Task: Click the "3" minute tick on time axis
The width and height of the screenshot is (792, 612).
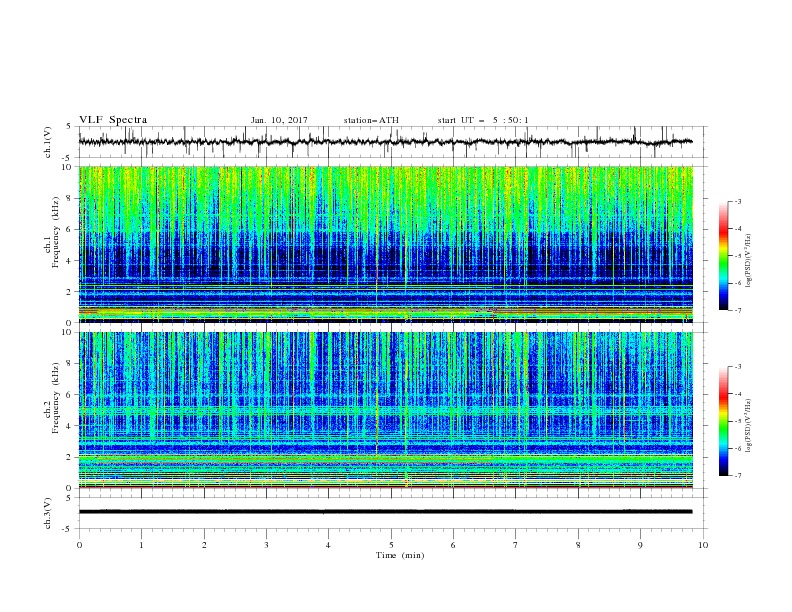Action: coord(266,545)
